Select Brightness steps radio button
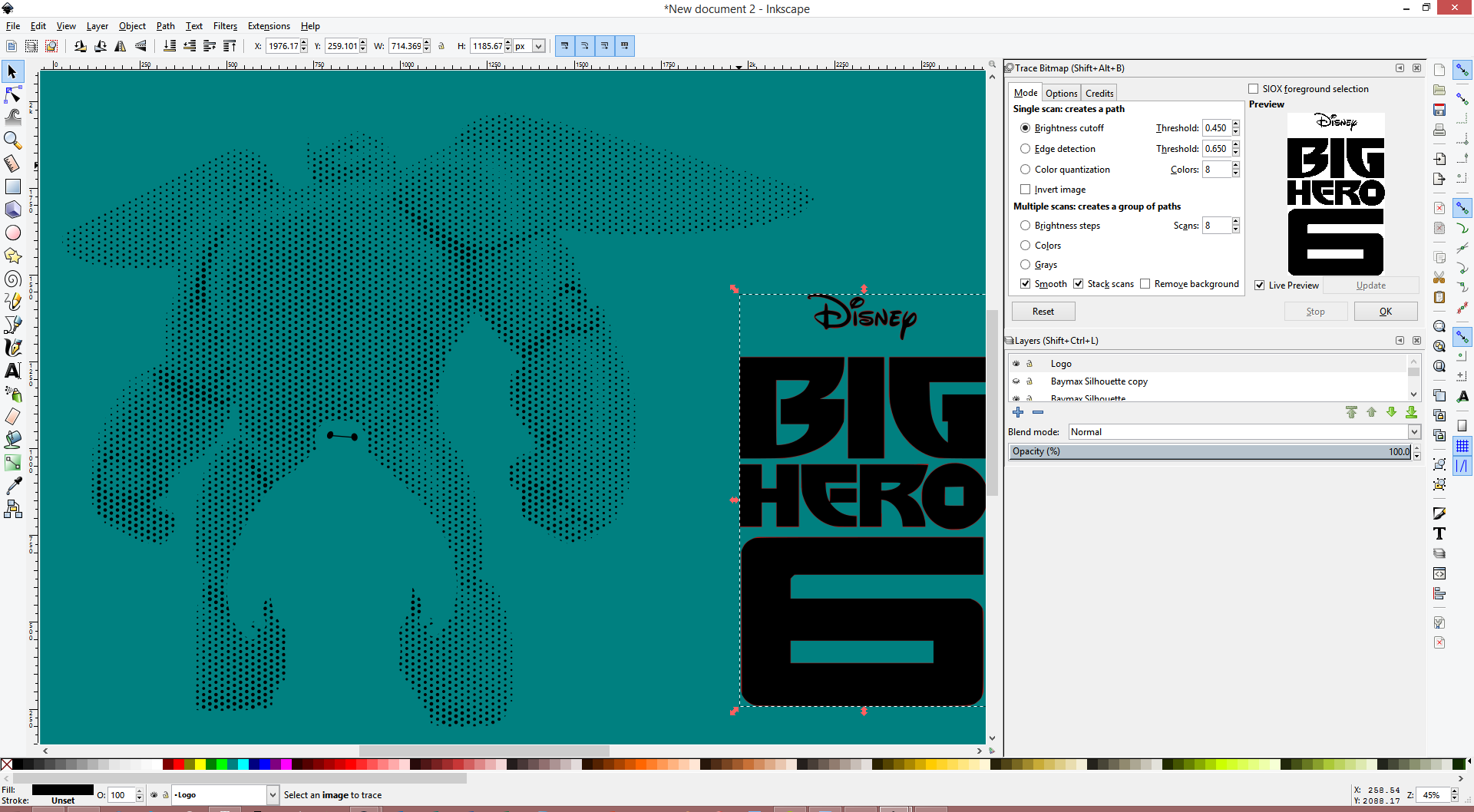Viewport: 1474px width, 812px height. (x=1025, y=226)
